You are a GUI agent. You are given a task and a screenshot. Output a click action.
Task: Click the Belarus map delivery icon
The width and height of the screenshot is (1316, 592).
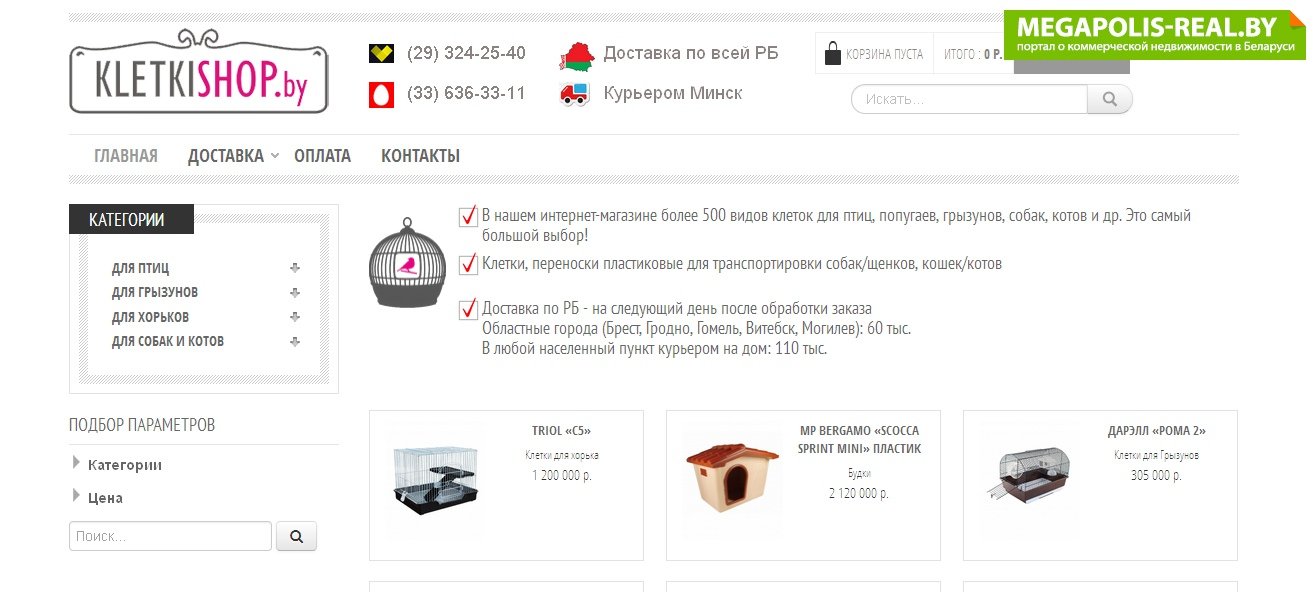(x=576, y=56)
